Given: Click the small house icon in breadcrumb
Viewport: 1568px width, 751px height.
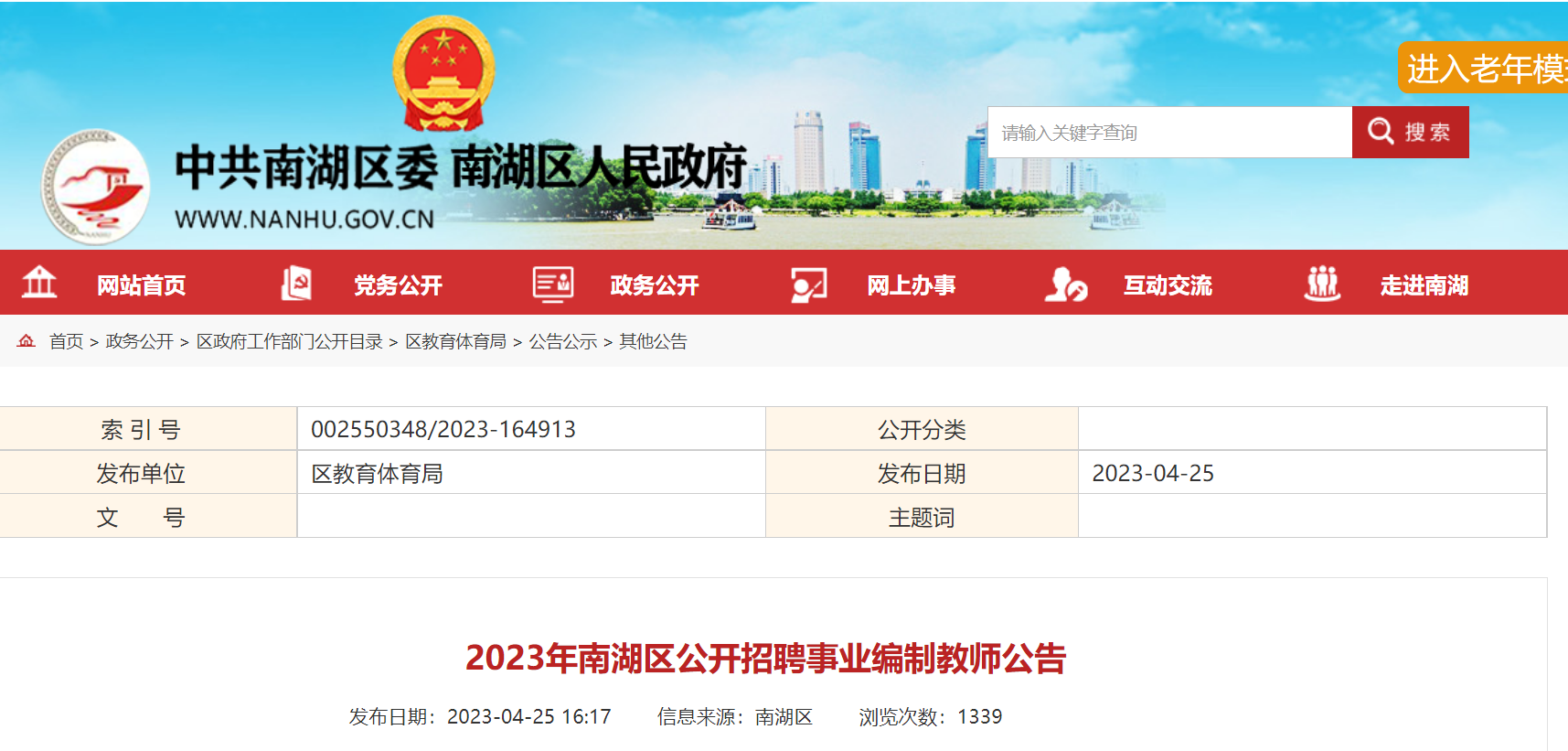Looking at the screenshot, I should [x=27, y=341].
